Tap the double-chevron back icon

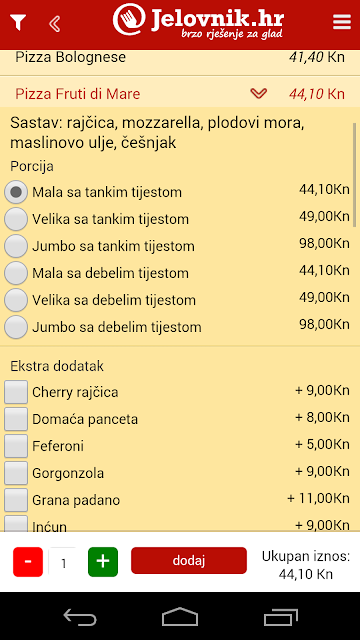54,24
